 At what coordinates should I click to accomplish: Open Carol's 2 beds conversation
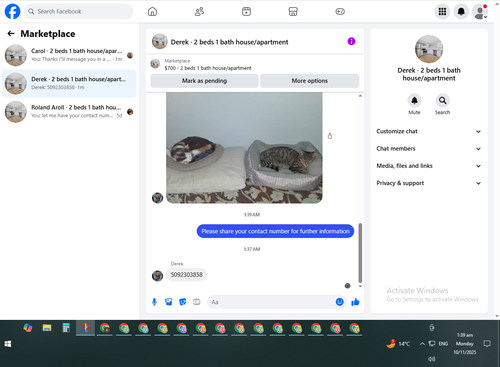point(69,55)
